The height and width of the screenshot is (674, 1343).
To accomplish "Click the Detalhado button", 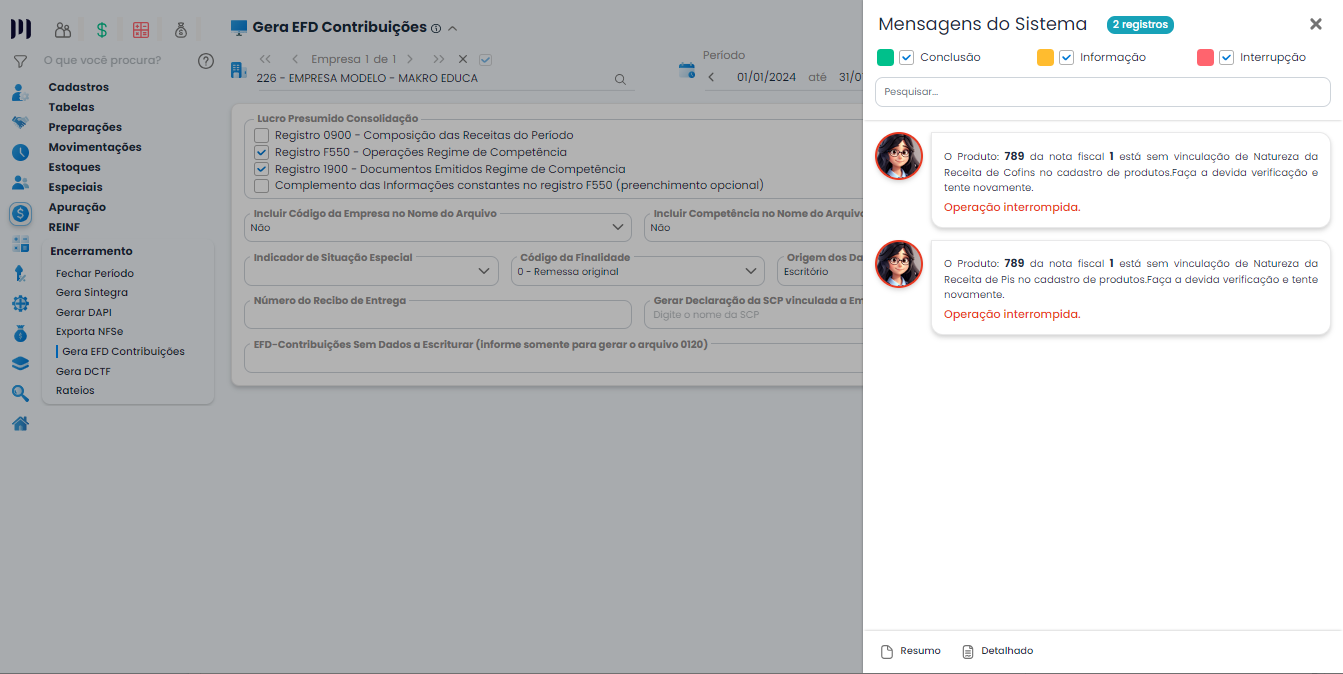I will tap(997, 651).
